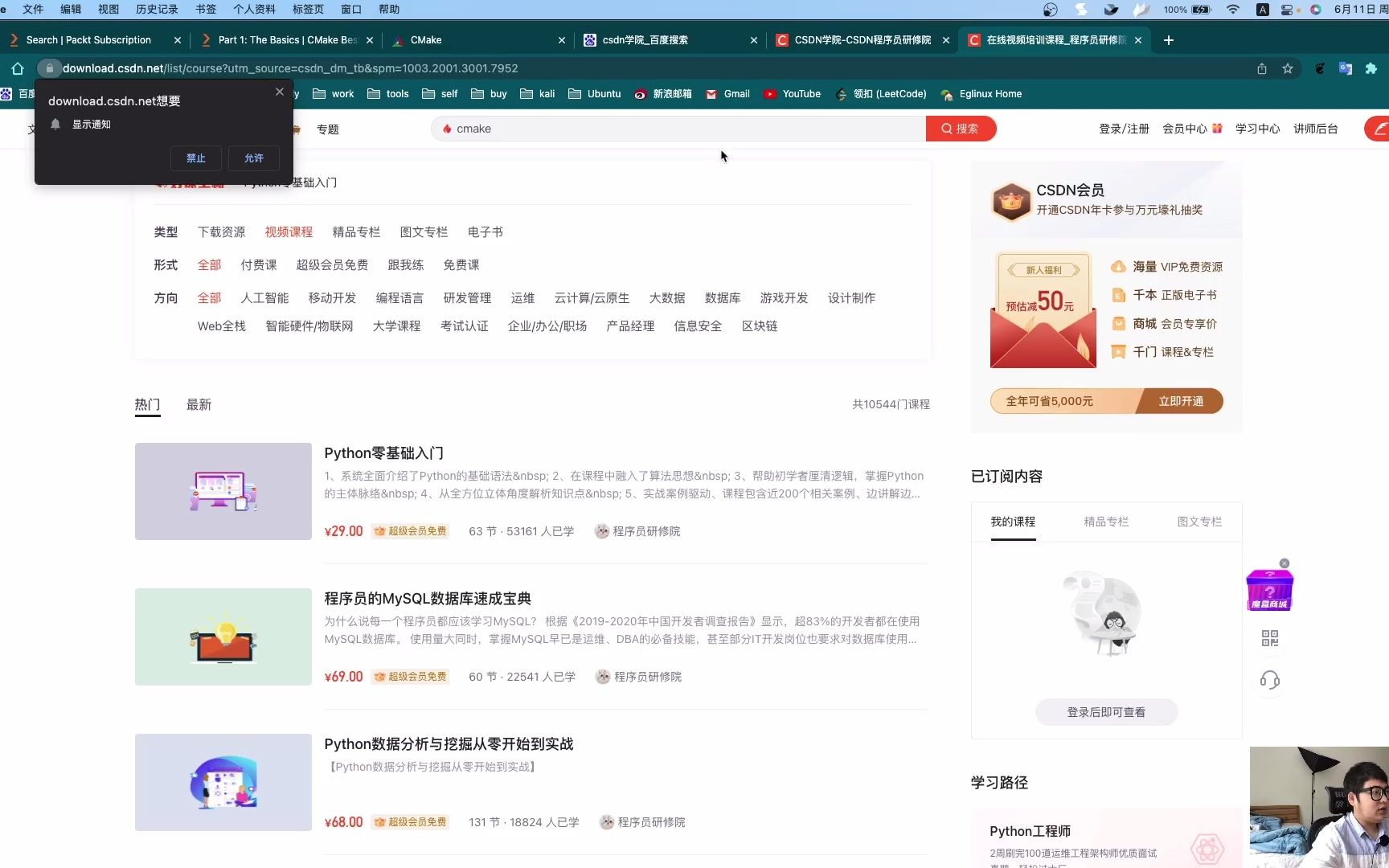Open 程序员的MySQL数据库速成宝典 title
This screenshot has width=1389, height=868.
pos(428,599)
